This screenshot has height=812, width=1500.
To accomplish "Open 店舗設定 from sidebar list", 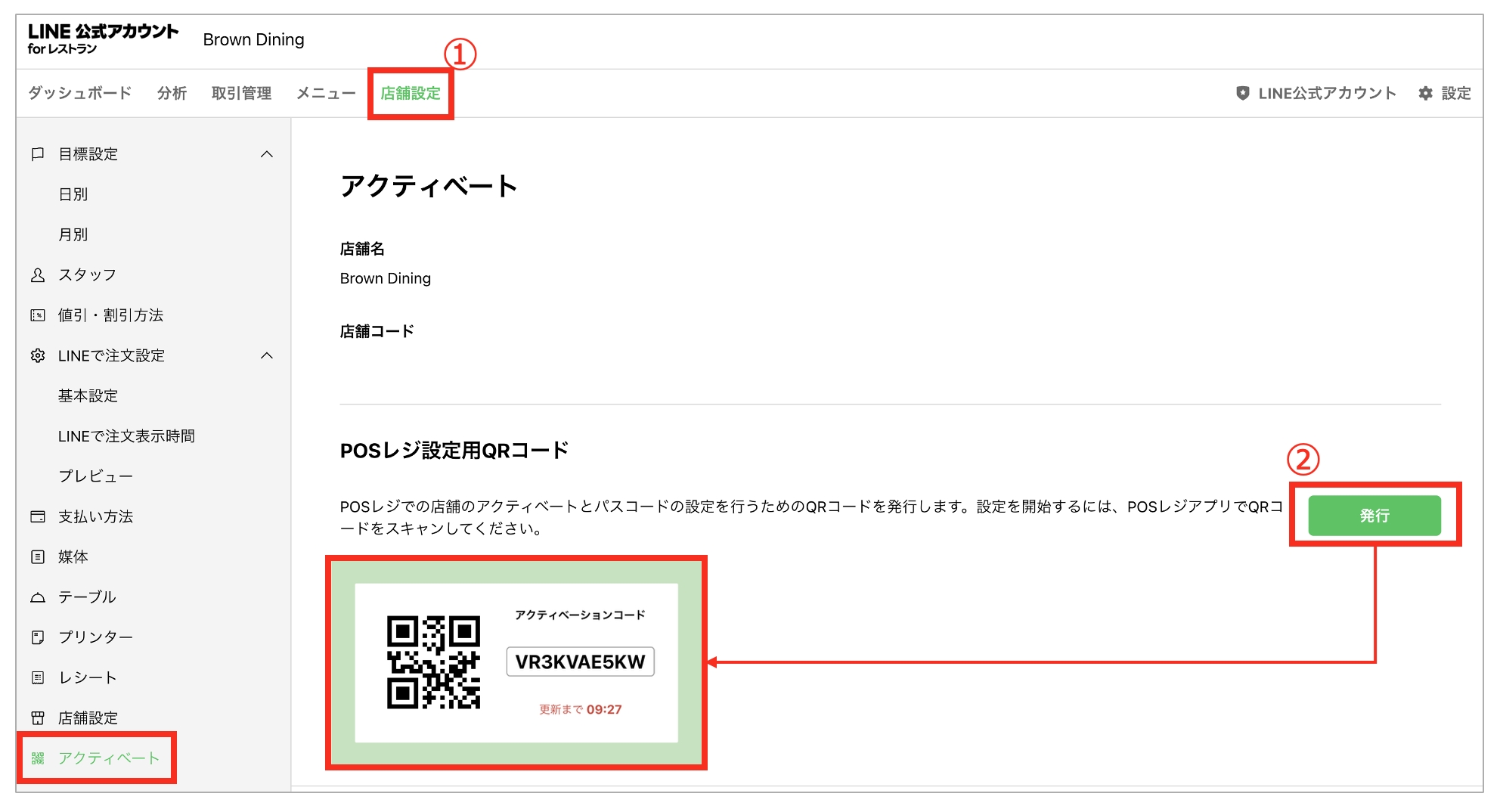I will coord(87,717).
